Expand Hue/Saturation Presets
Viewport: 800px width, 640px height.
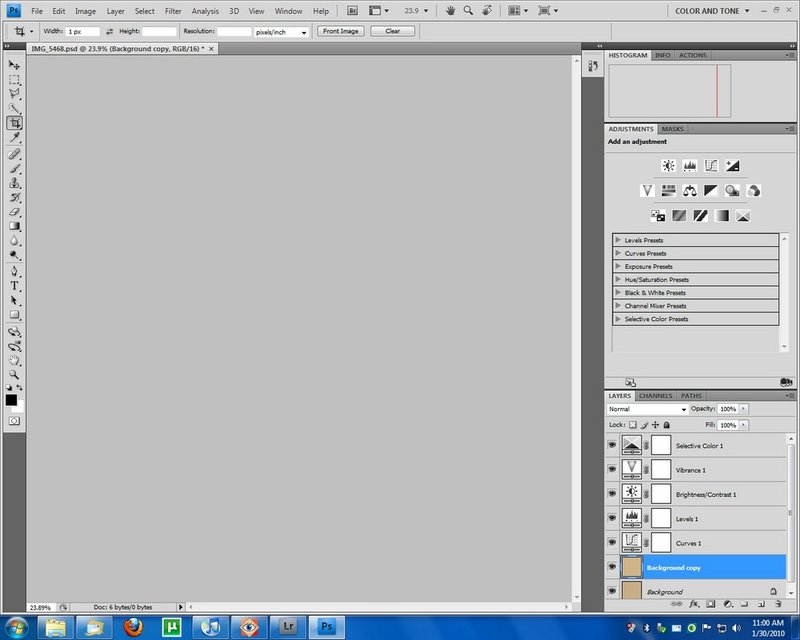coord(619,280)
